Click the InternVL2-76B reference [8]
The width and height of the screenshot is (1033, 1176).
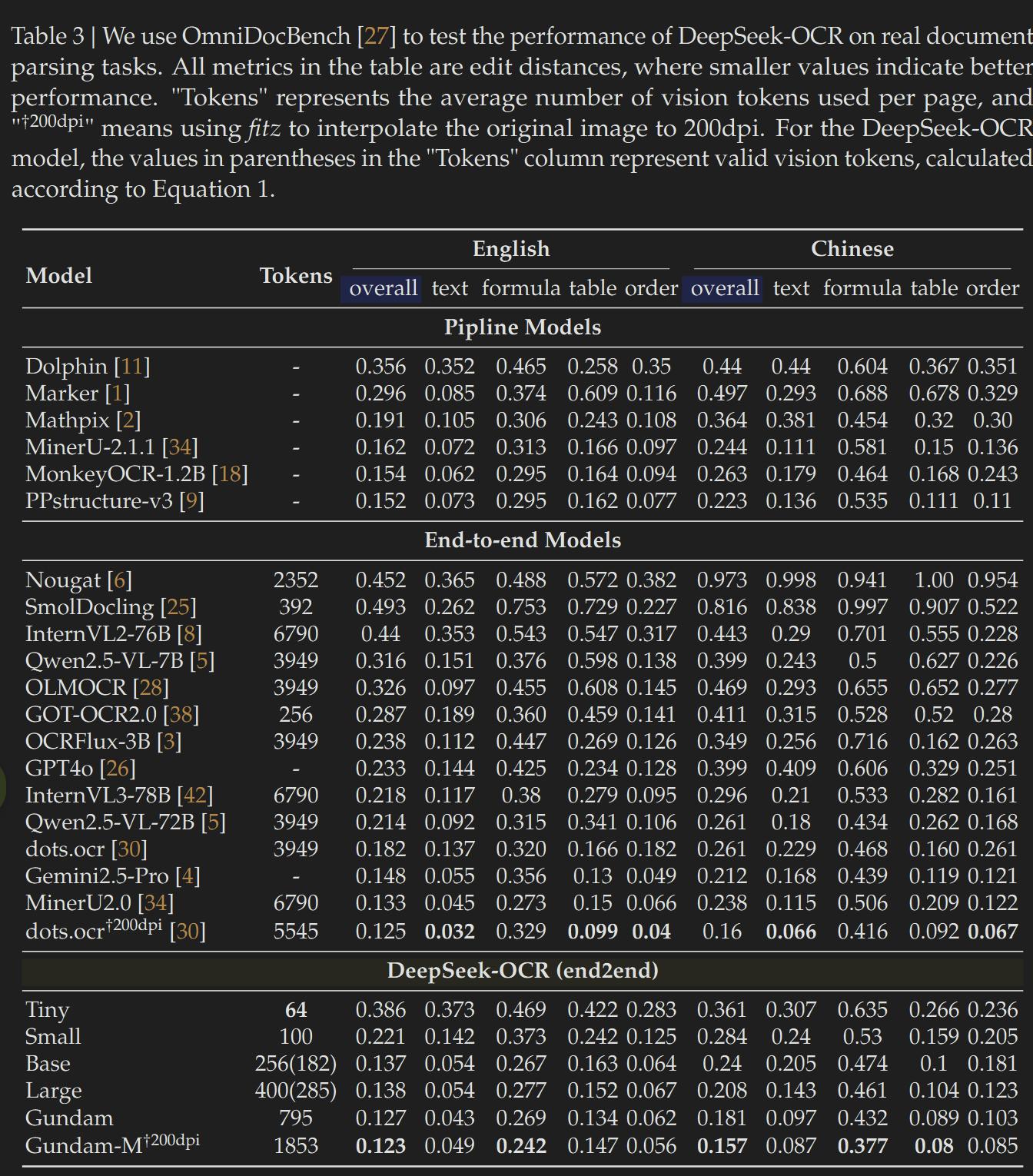(189, 634)
